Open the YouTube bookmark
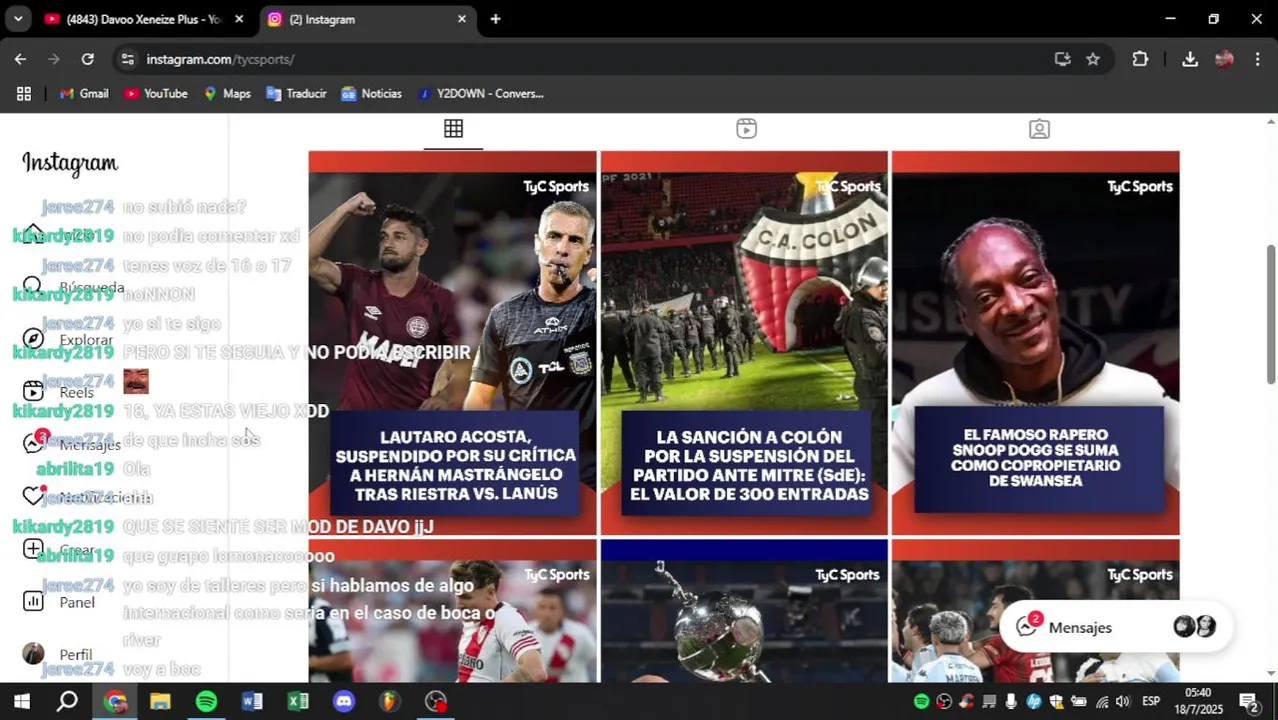 point(156,93)
